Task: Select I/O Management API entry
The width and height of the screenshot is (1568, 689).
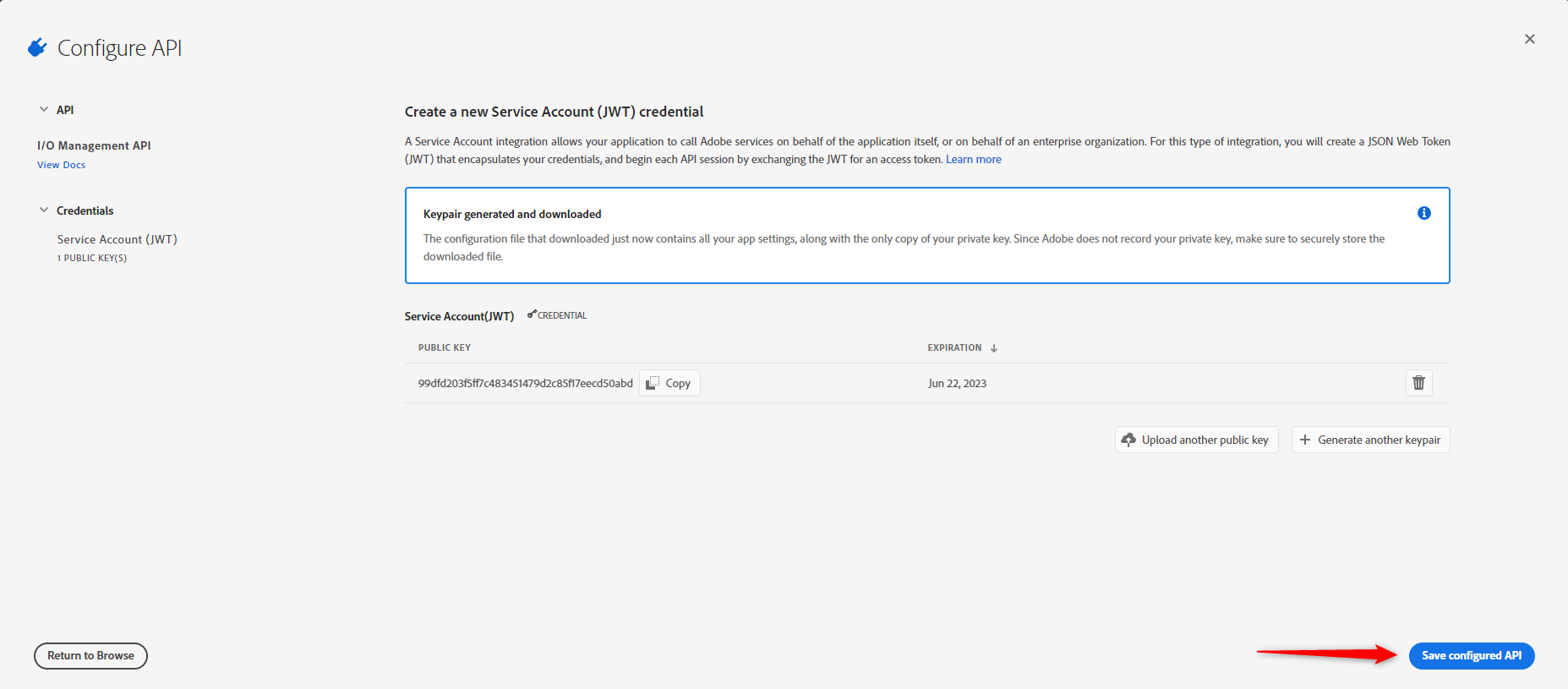Action: coord(94,145)
